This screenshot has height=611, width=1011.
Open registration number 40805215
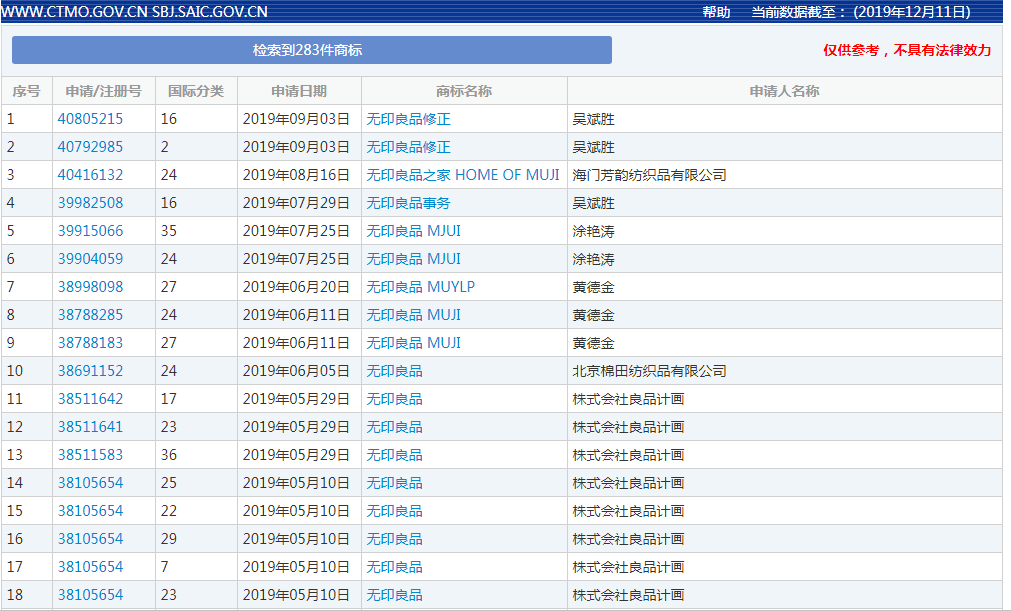[90, 119]
